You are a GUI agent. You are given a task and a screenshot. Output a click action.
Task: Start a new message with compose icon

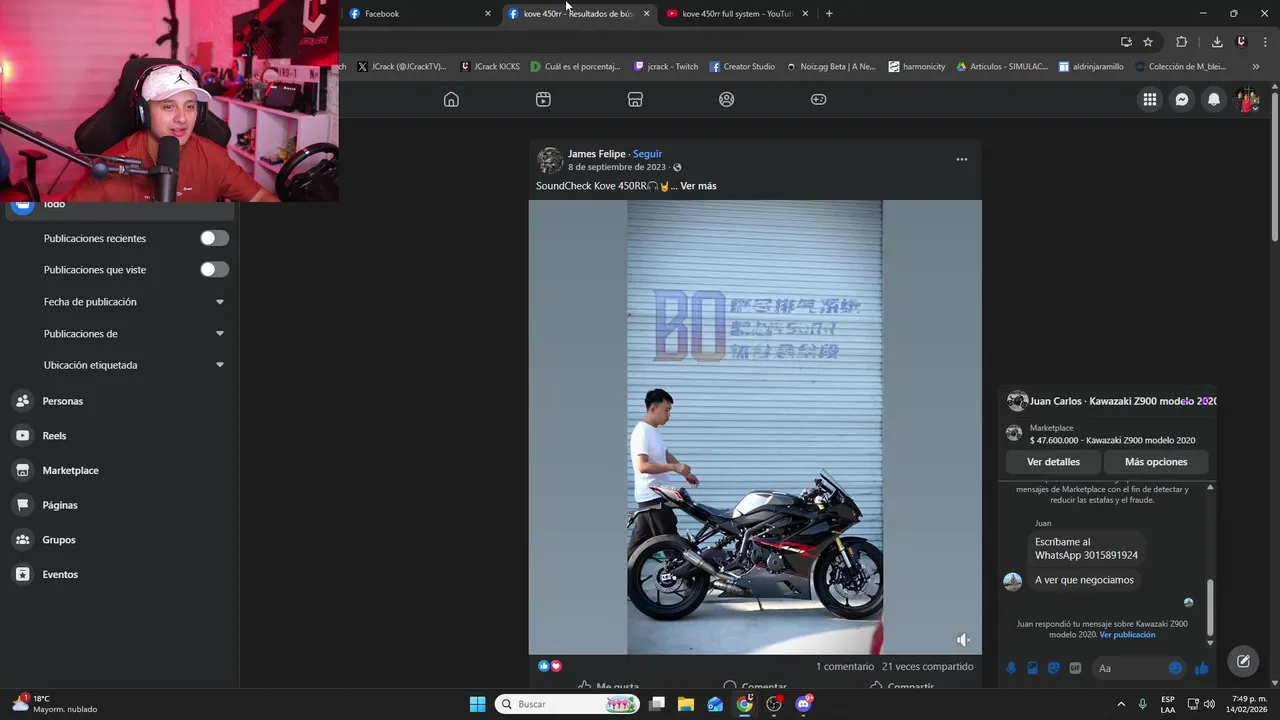point(1243,661)
